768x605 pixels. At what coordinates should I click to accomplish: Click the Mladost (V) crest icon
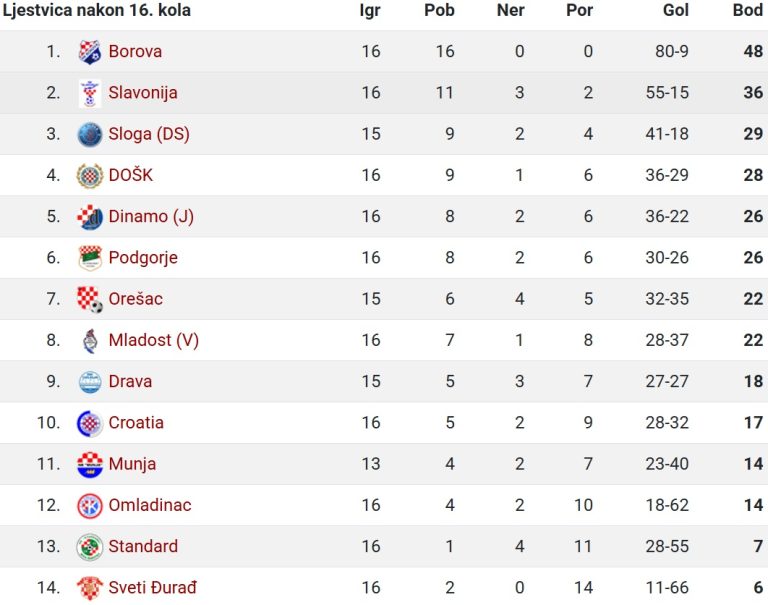click(x=90, y=340)
